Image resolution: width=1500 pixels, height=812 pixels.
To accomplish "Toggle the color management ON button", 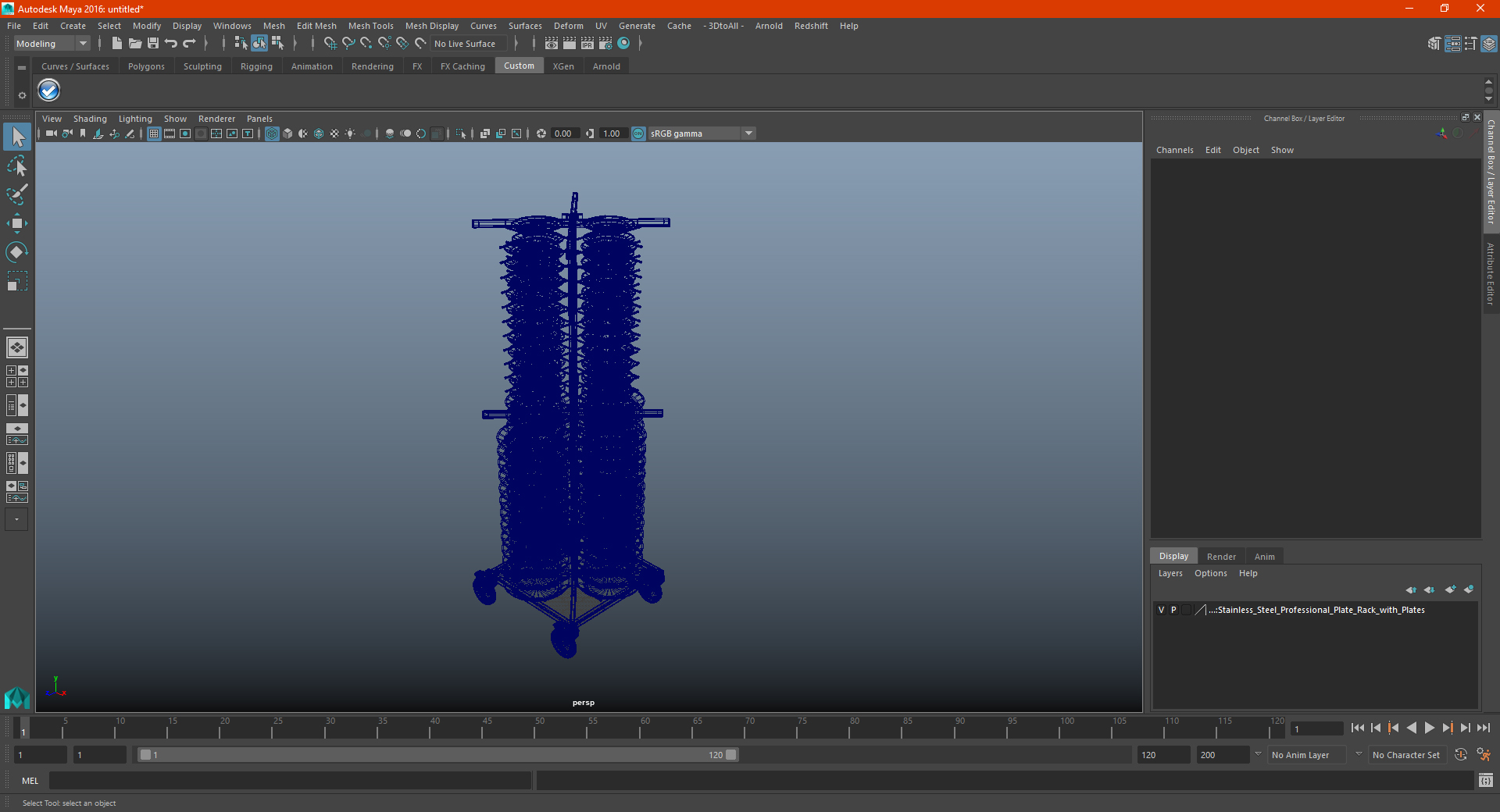I will pyautogui.click(x=638, y=134).
